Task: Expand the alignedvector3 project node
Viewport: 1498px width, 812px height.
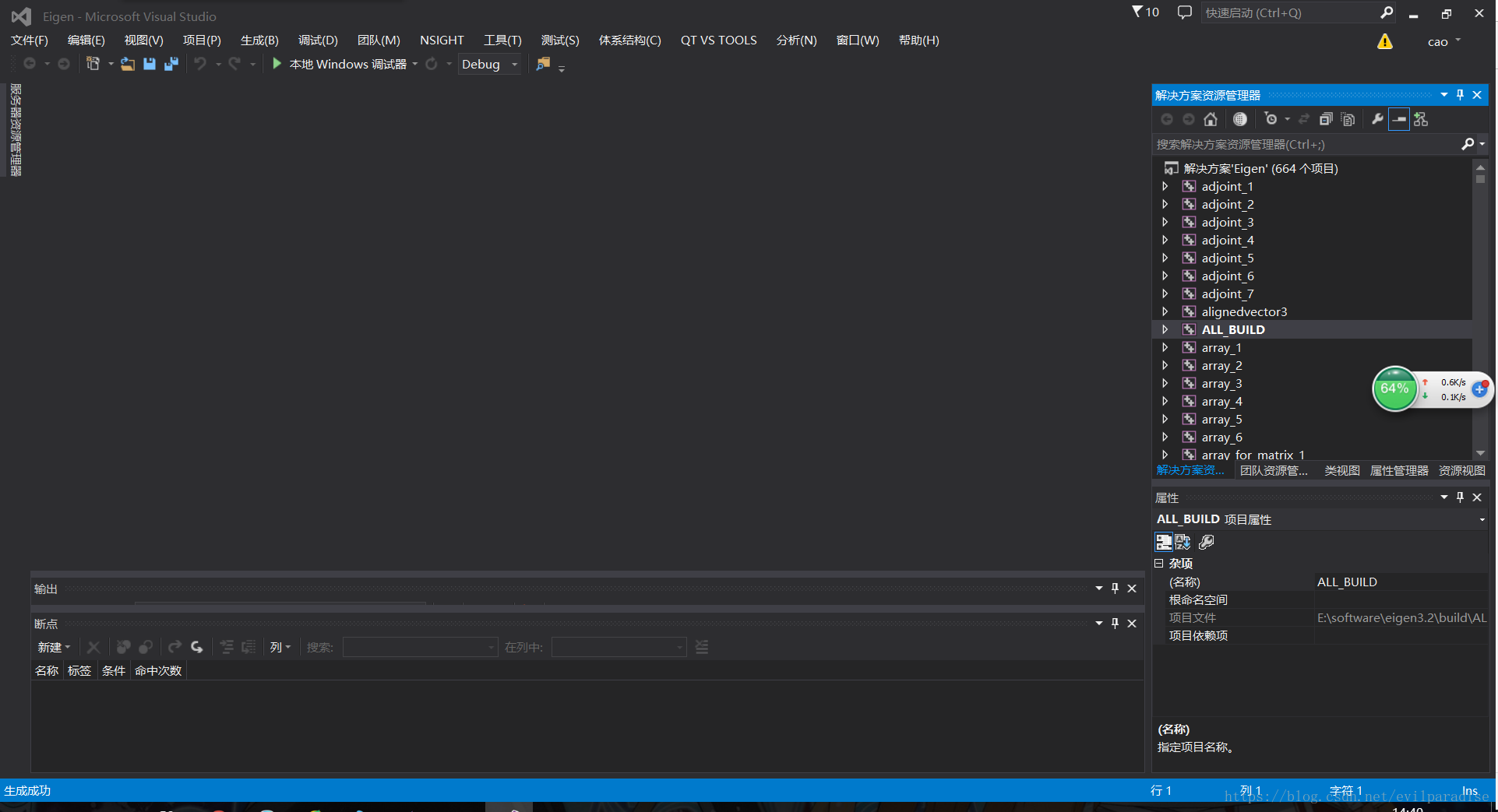Action: click(1165, 311)
